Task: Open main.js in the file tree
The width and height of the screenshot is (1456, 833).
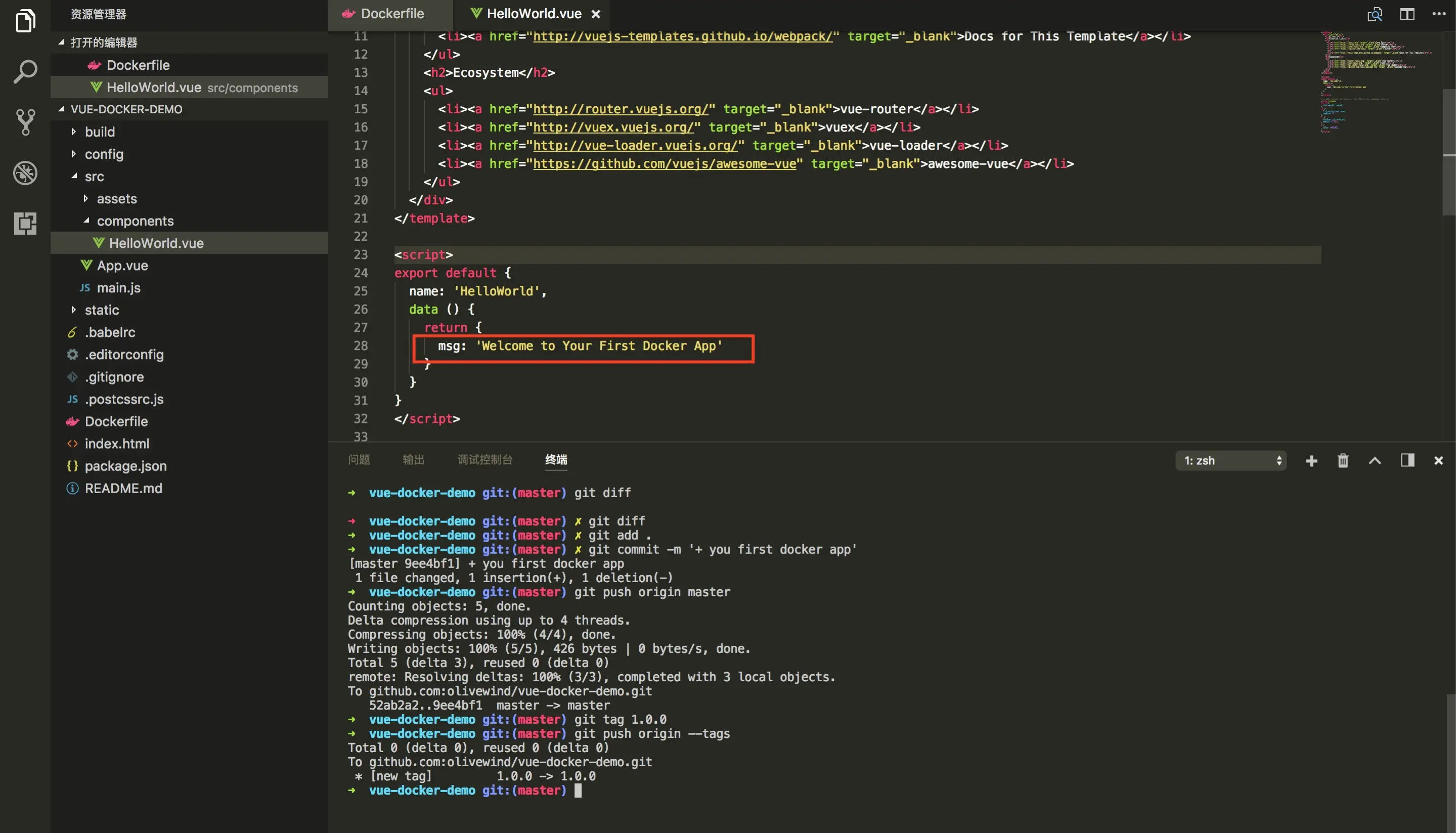Action: (189, 287)
